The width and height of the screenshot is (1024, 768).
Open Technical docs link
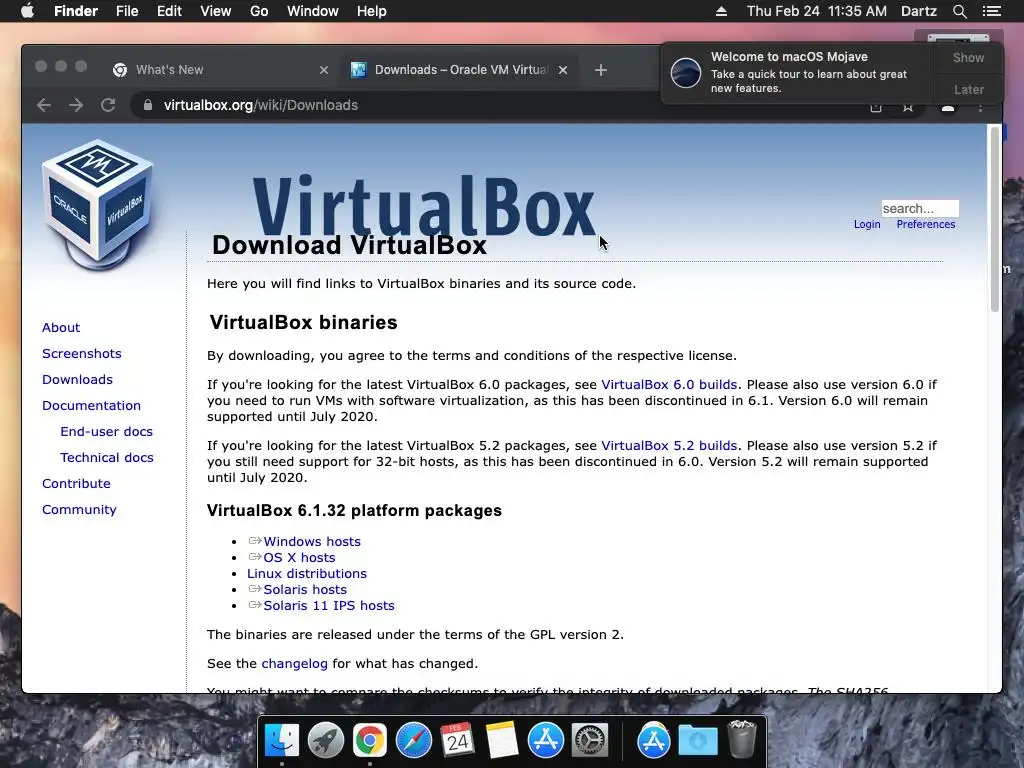coord(106,458)
